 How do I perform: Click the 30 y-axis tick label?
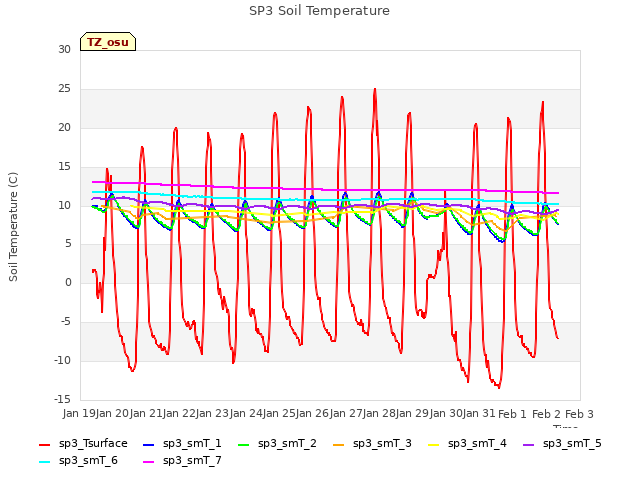pyautogui.click(x=64, y=50)
